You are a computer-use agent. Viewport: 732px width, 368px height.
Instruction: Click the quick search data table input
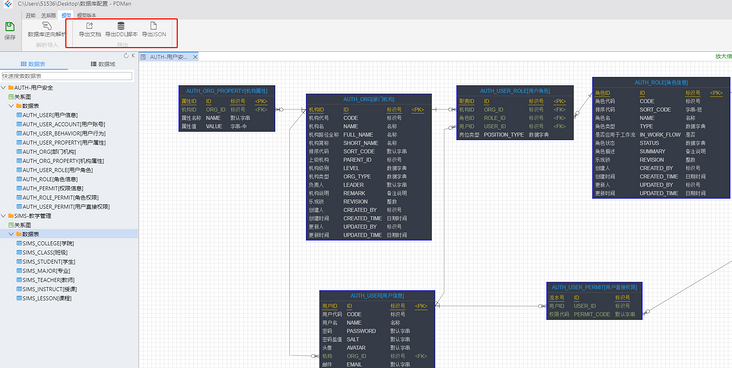coord(67,76)
